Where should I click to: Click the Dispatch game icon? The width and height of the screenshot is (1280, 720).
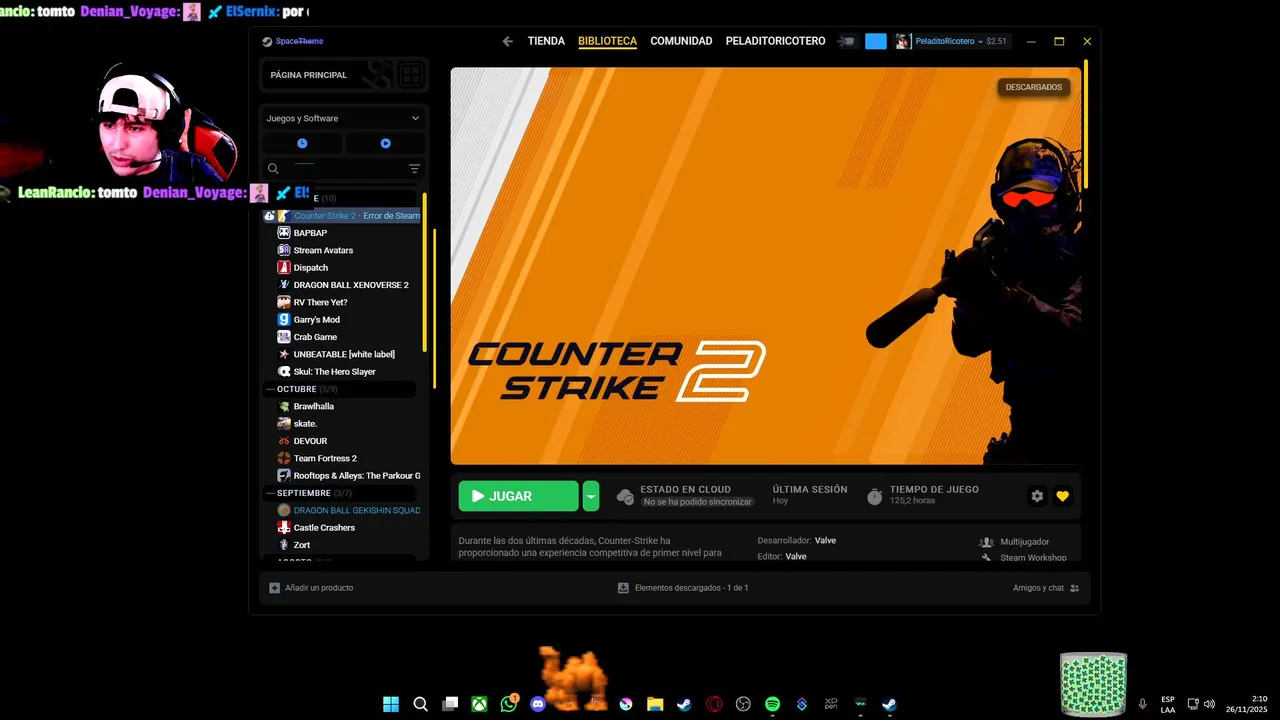point(284,267)
